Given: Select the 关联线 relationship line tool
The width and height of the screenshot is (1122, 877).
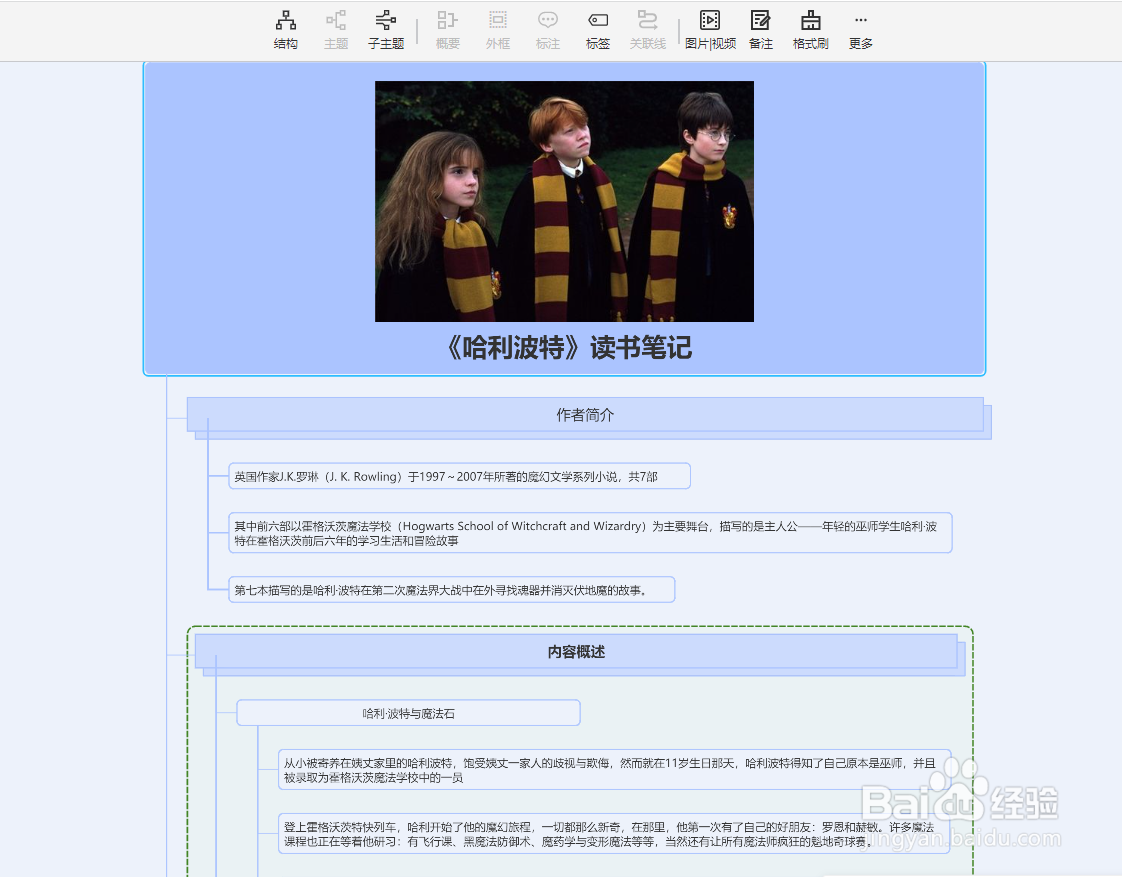Looking at the screenshot, I should 648,30.
